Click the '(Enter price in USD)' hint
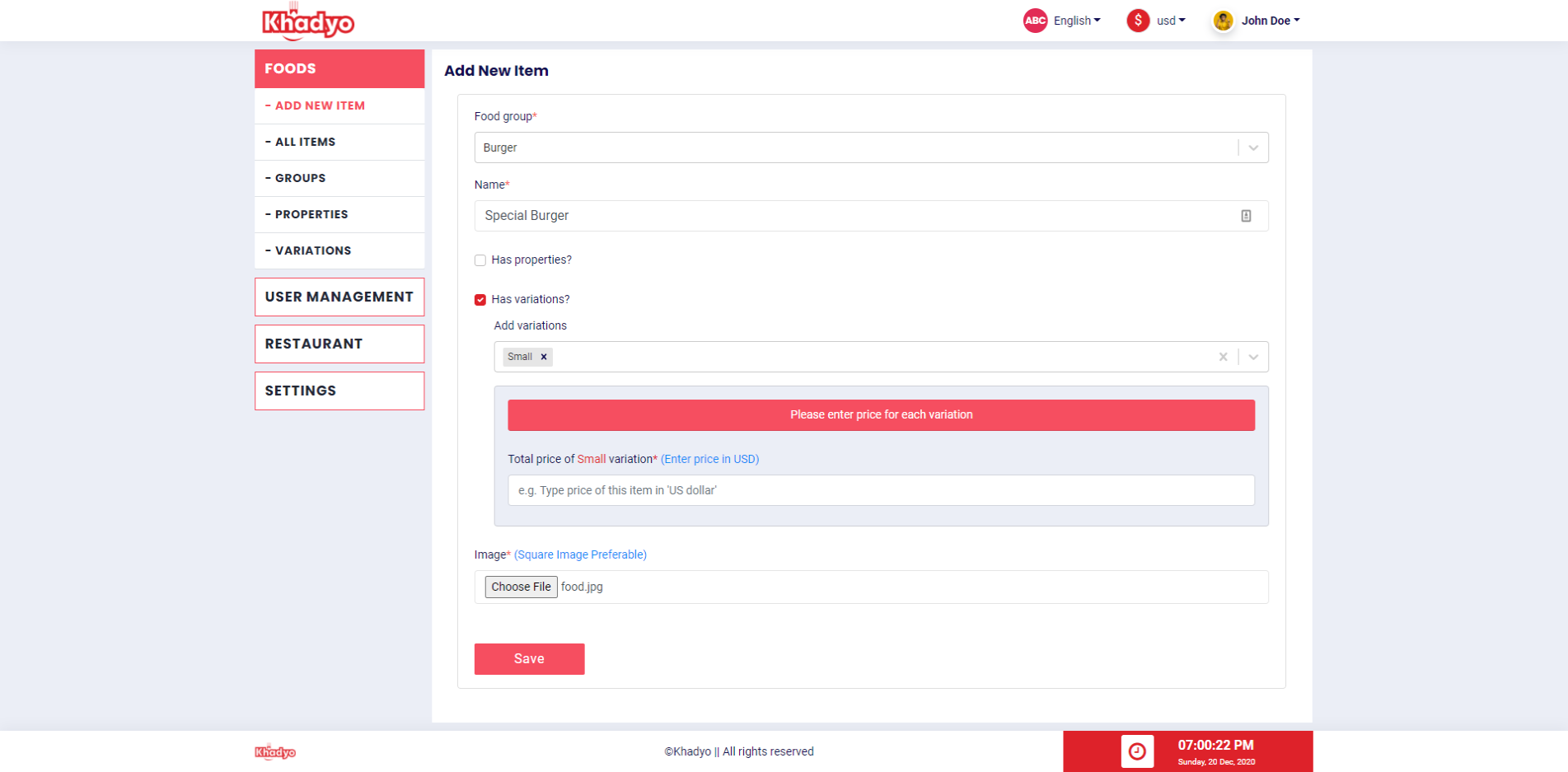This screenshot has height=772, width=1568. (709, 459)
